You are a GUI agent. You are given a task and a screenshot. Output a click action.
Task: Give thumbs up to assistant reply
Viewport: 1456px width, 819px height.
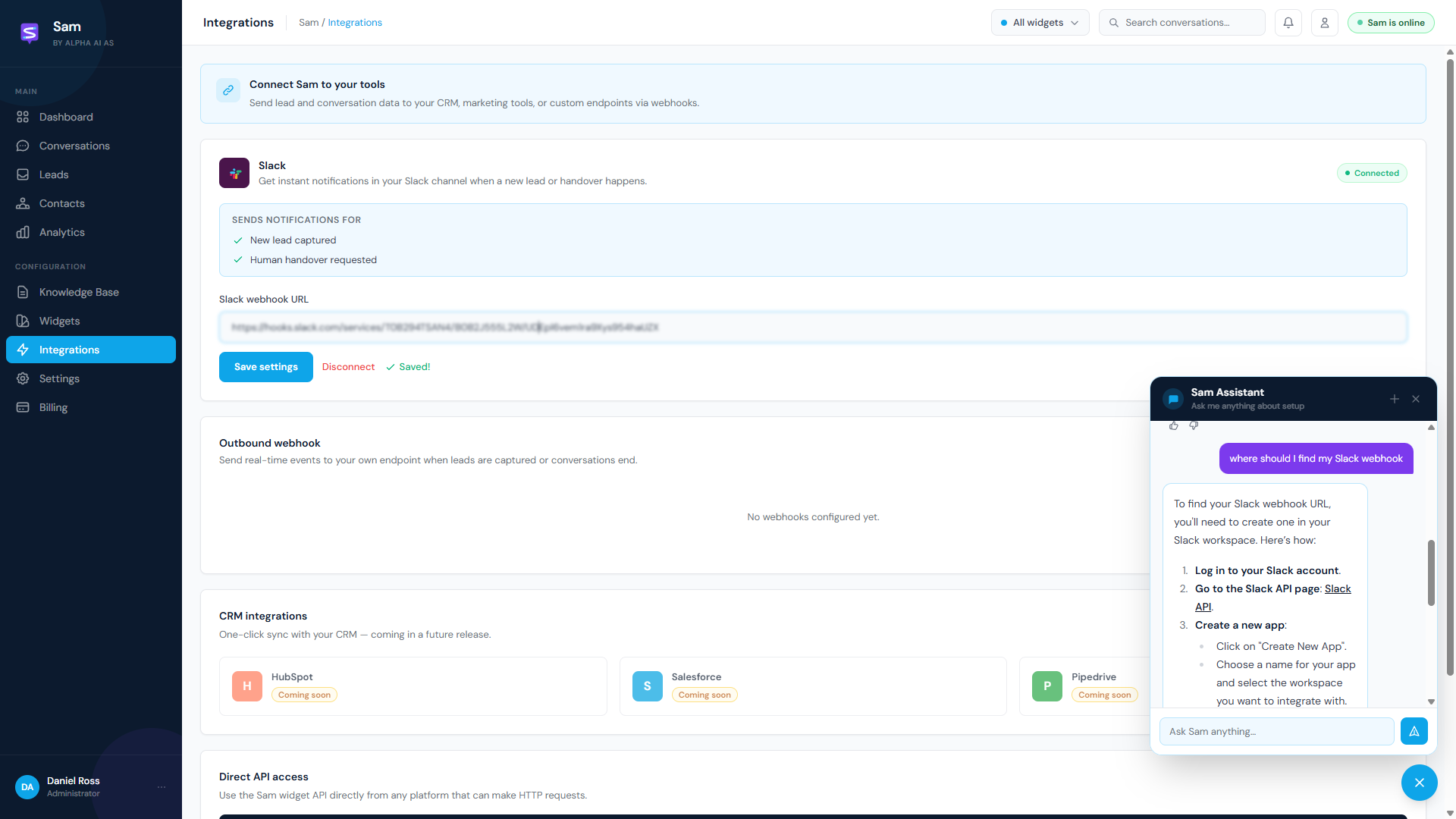point(1174,425)
